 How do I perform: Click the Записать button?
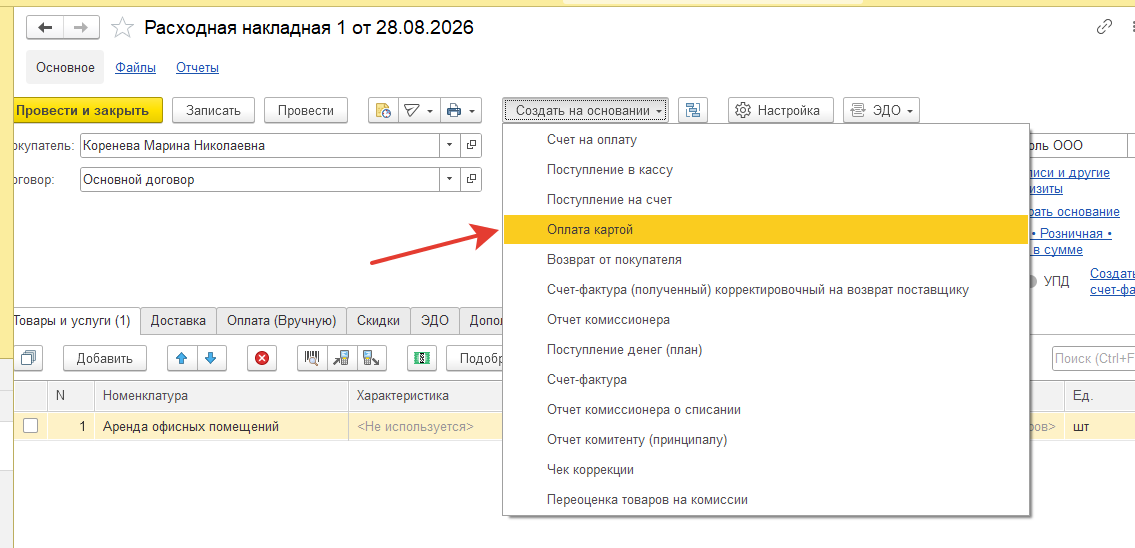coord(213,111)
